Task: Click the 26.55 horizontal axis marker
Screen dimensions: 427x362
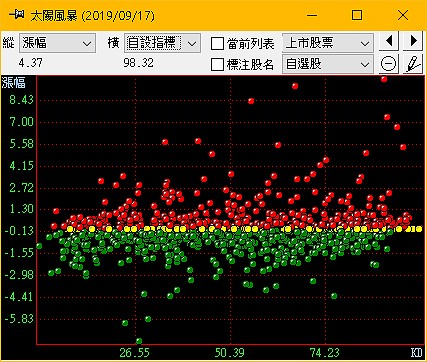Action: 135,353
